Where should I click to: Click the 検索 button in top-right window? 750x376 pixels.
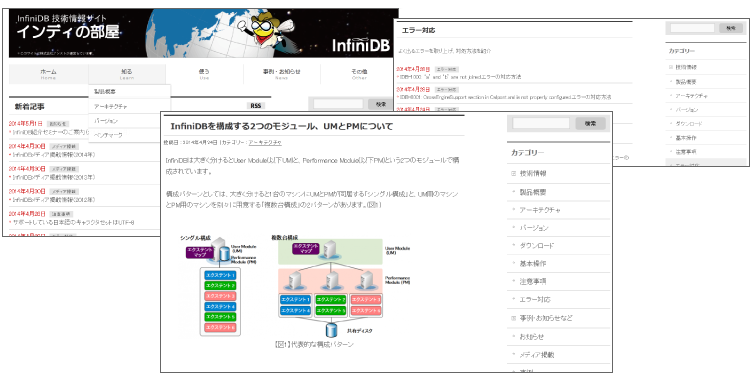pyautogui.click(x=731, y=28)
